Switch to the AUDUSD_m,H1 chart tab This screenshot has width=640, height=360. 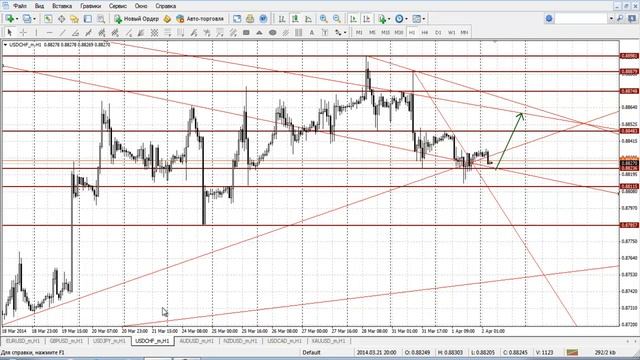(197, 341)
